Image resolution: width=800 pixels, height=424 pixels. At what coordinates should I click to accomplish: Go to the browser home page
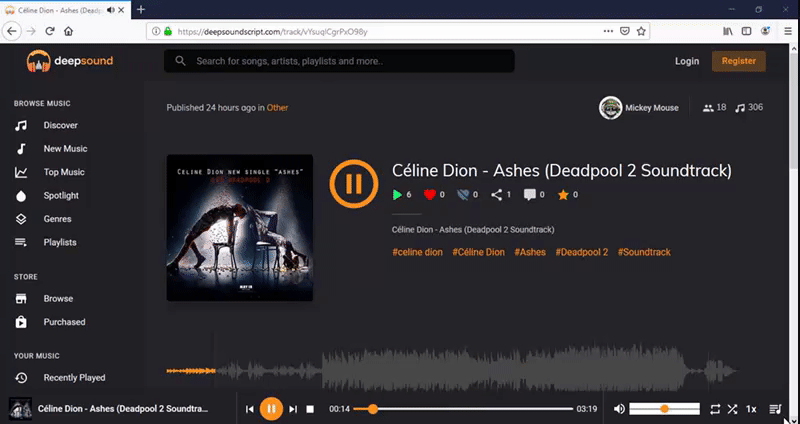tap(68, 31)
